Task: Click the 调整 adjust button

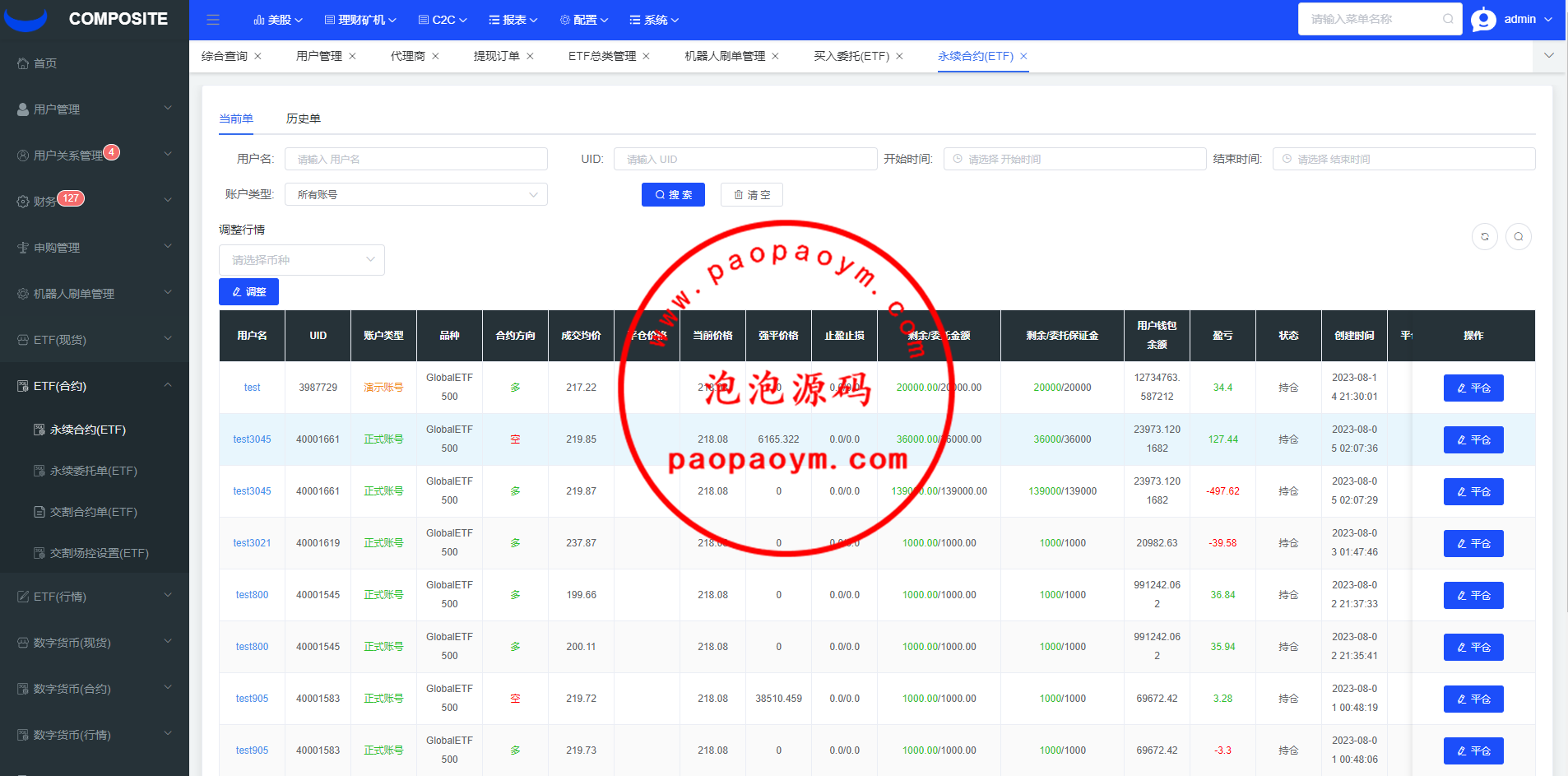Action: [248, 291]
